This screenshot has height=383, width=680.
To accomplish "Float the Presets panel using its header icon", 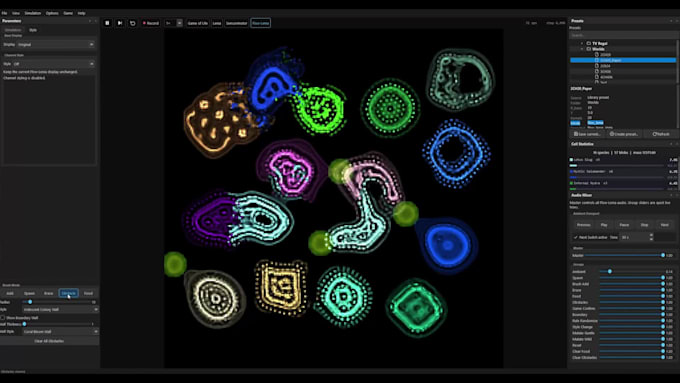I will pyautogui.click(x=671, y=21).
